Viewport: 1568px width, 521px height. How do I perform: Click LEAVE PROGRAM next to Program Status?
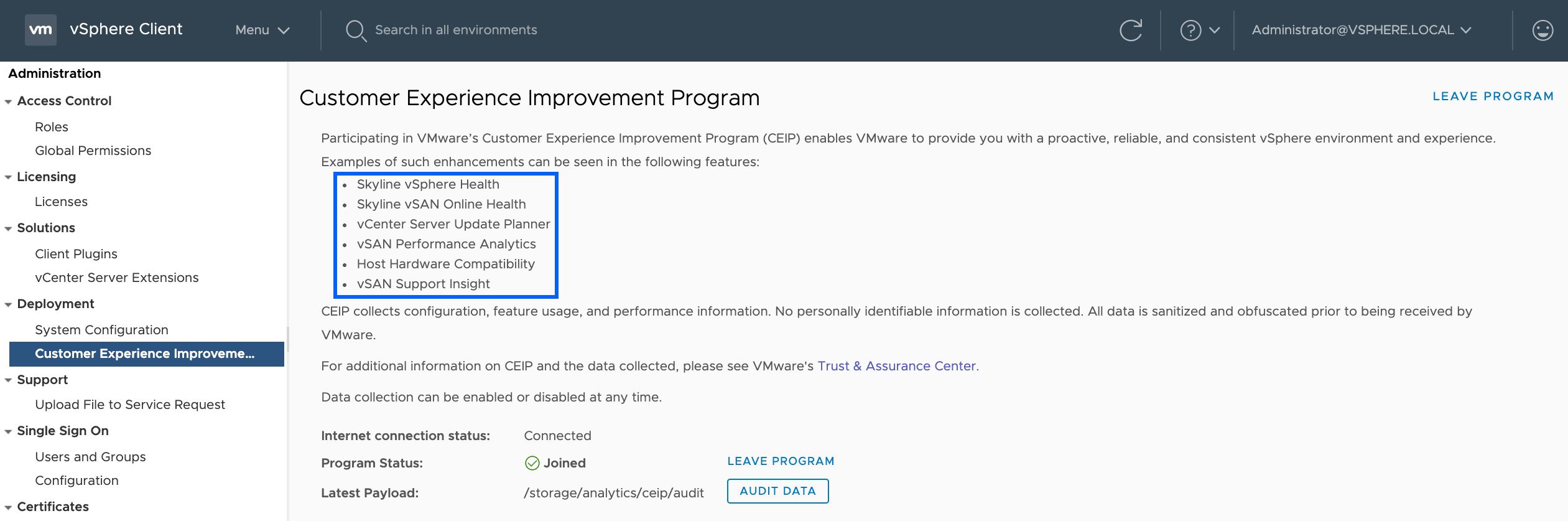(x=781, y=461)
